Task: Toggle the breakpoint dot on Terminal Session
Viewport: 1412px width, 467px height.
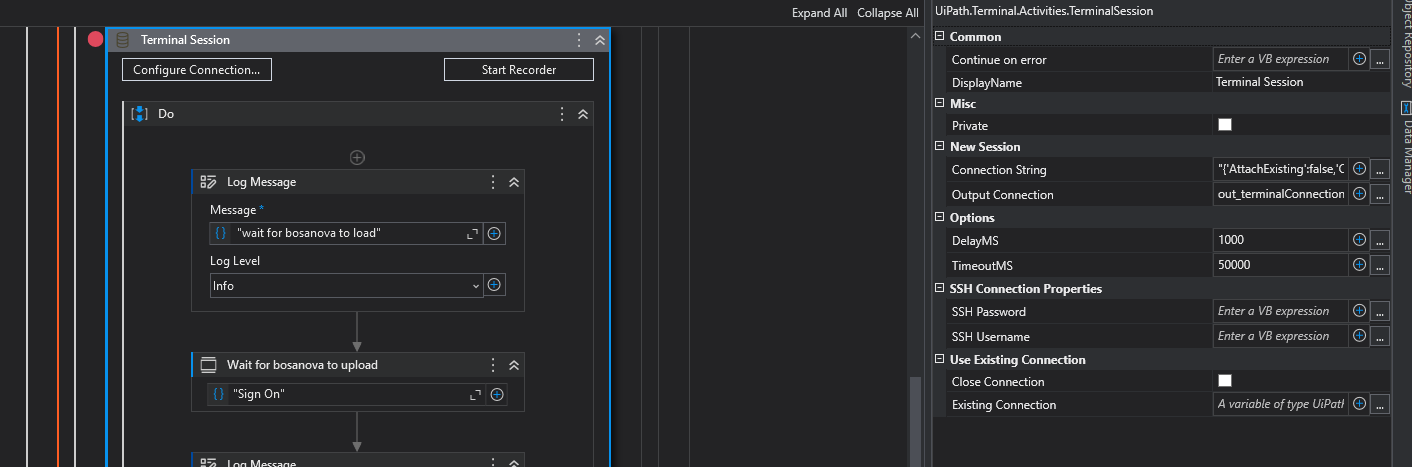Action: [x=96, y=40]
